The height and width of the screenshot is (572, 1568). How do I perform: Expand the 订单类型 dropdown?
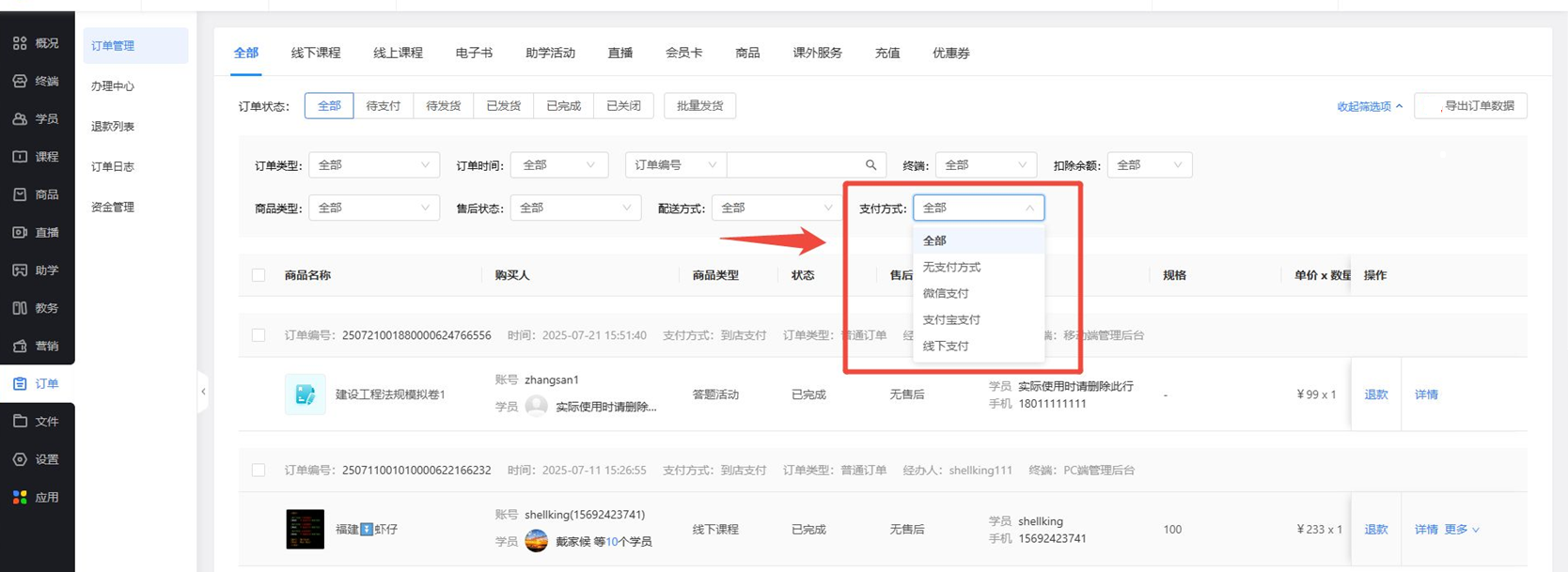click(x=373, y=165)
